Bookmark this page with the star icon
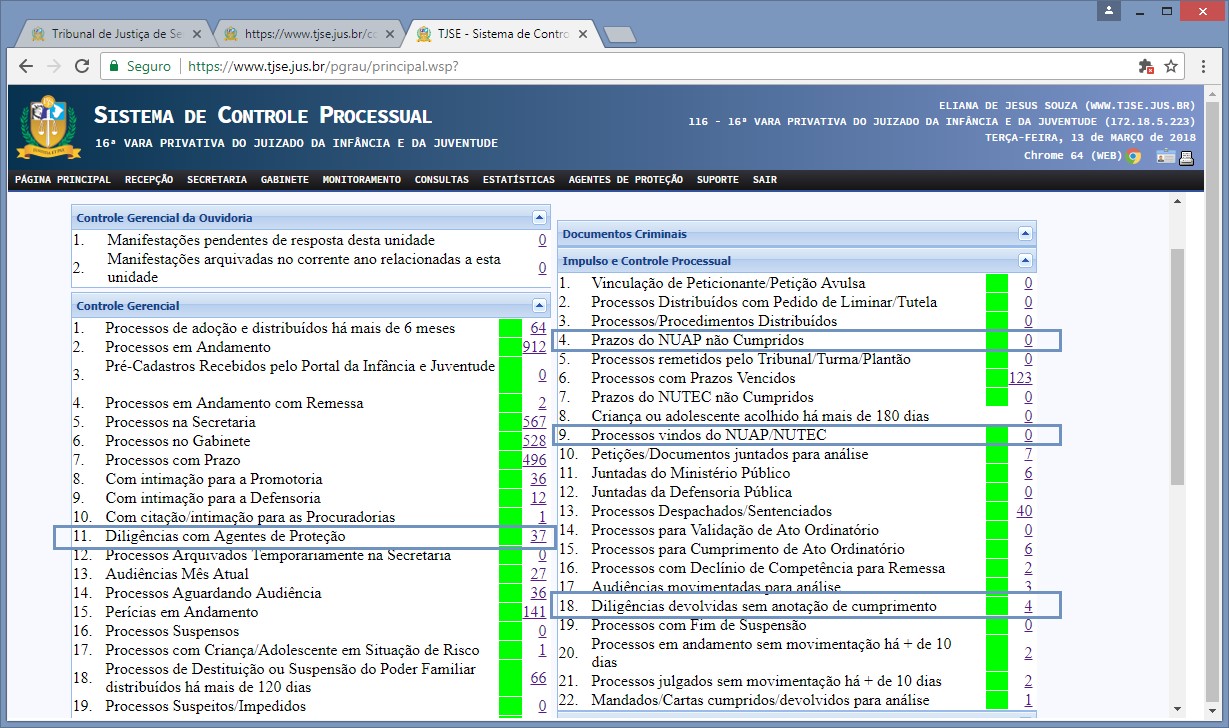 (x=1171, y=66)
